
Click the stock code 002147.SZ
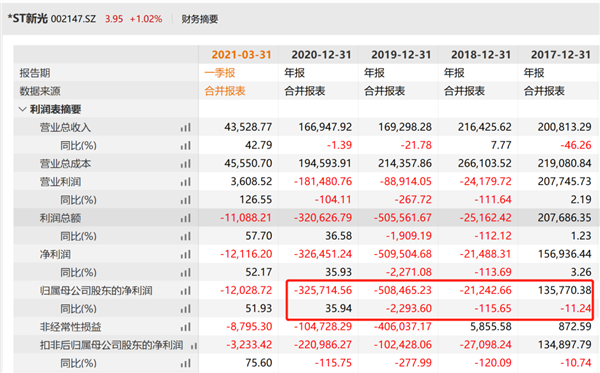pos(73,19)
